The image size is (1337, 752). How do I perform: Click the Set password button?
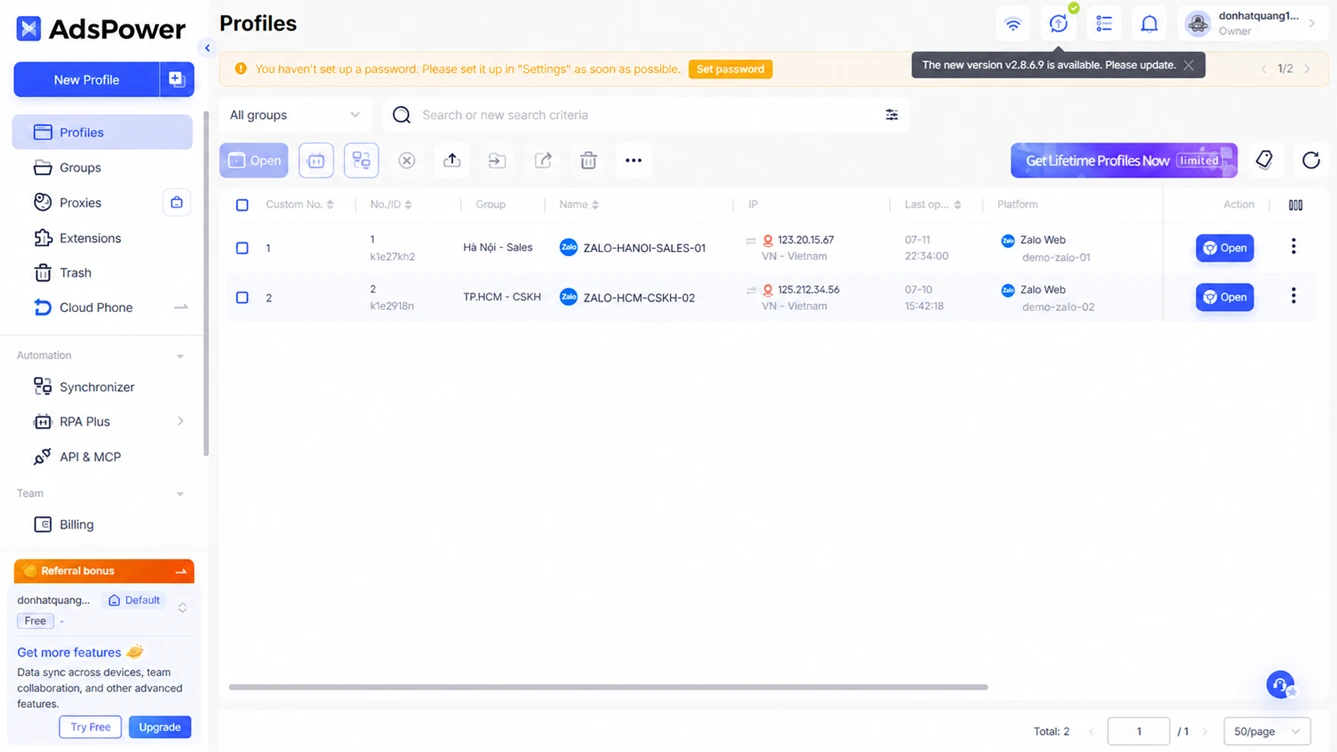(x=730, y=69)
